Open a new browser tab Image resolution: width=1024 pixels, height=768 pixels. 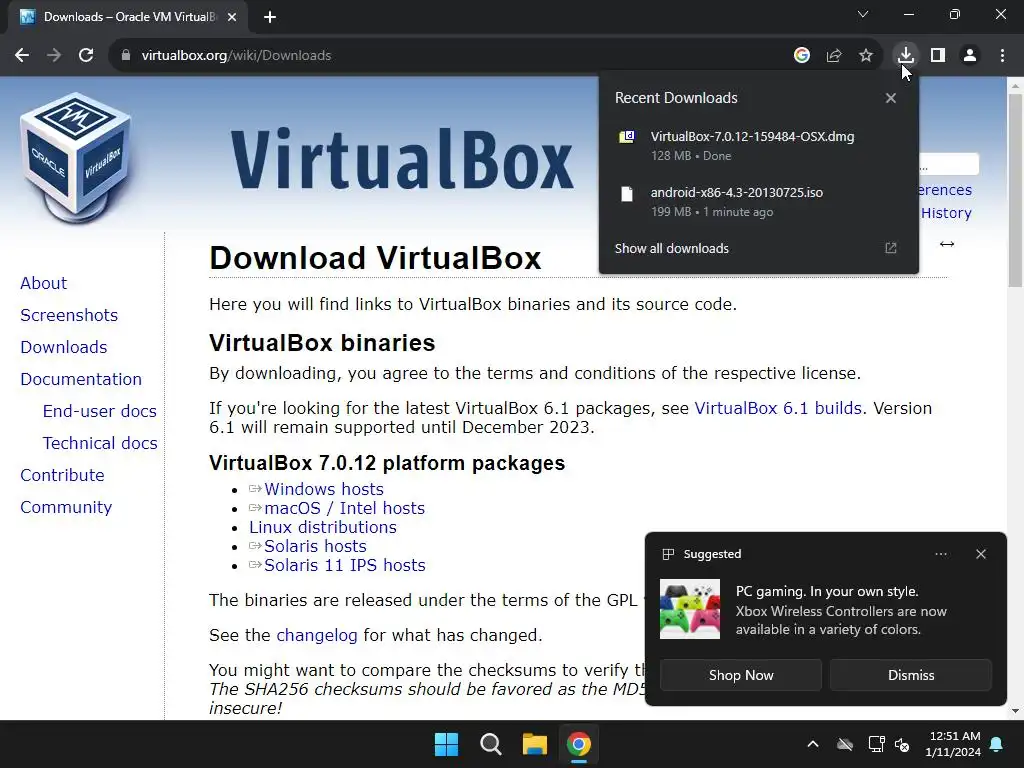tap(270, 17)
